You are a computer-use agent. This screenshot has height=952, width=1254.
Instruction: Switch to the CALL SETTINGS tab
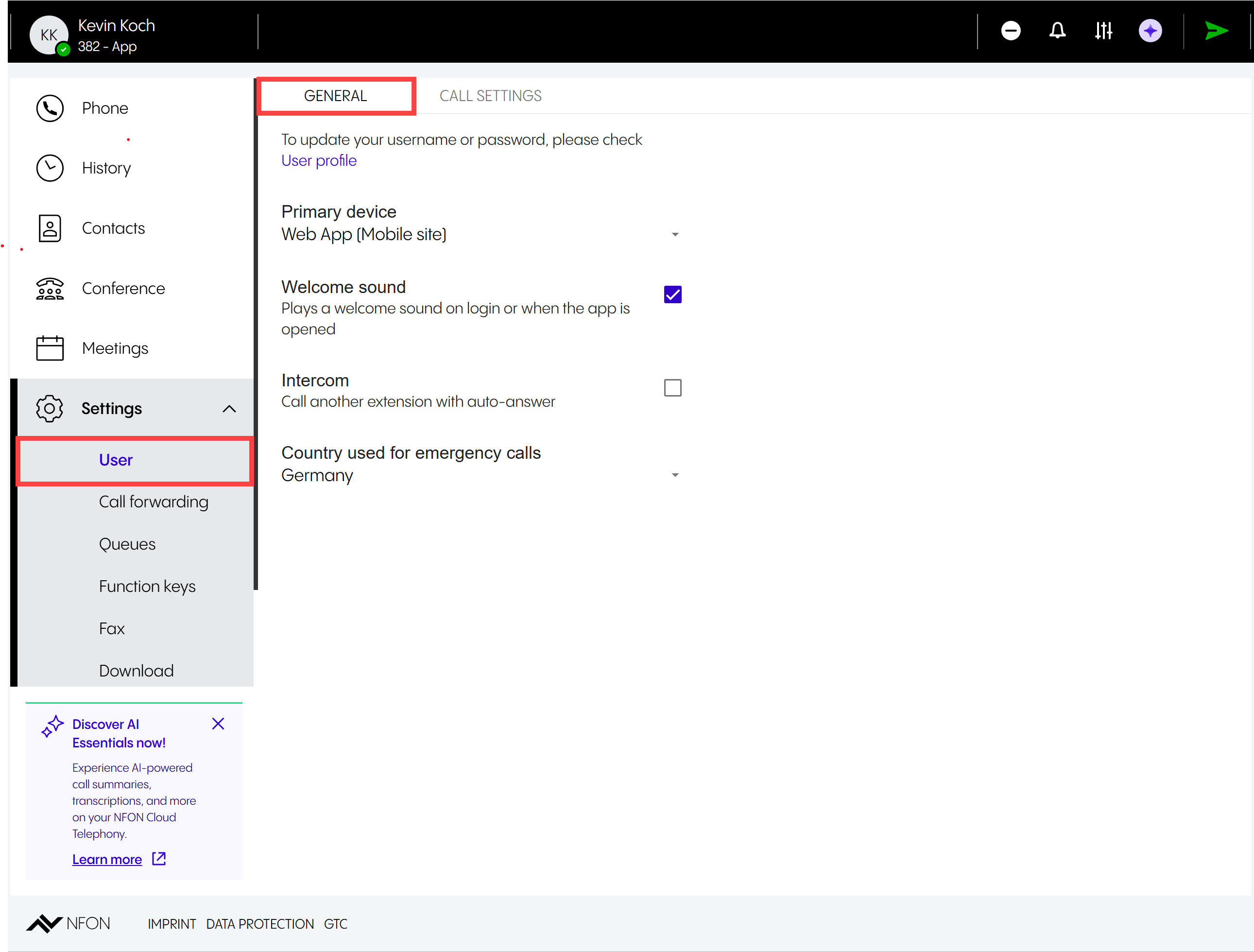pyautogui.click(x=490, y=96)
